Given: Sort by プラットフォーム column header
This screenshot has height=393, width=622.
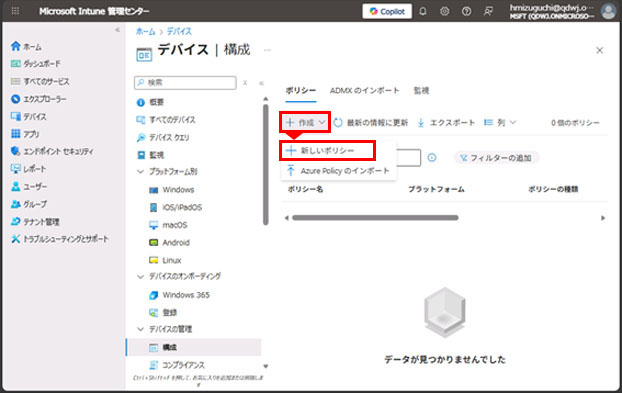Looking at the screenshot, I should point(436,189).
